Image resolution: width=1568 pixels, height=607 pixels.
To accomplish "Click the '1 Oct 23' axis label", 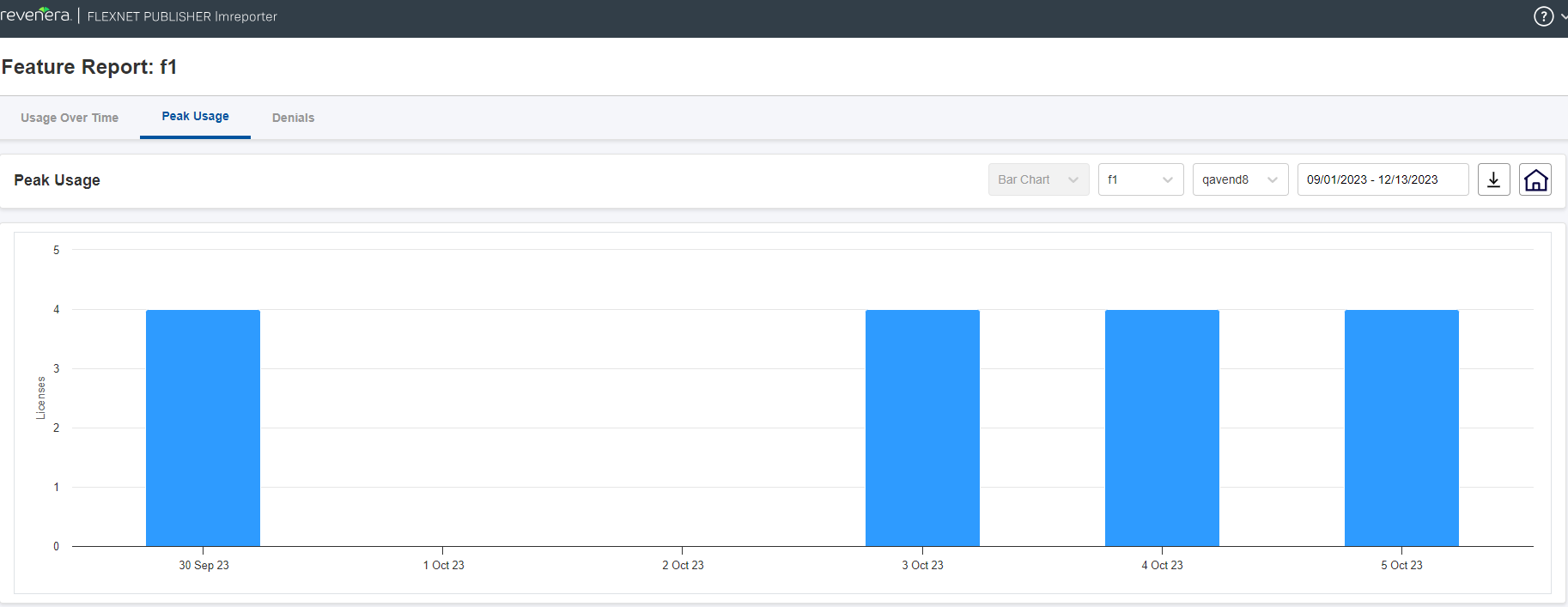I will (x=443, y=565).
